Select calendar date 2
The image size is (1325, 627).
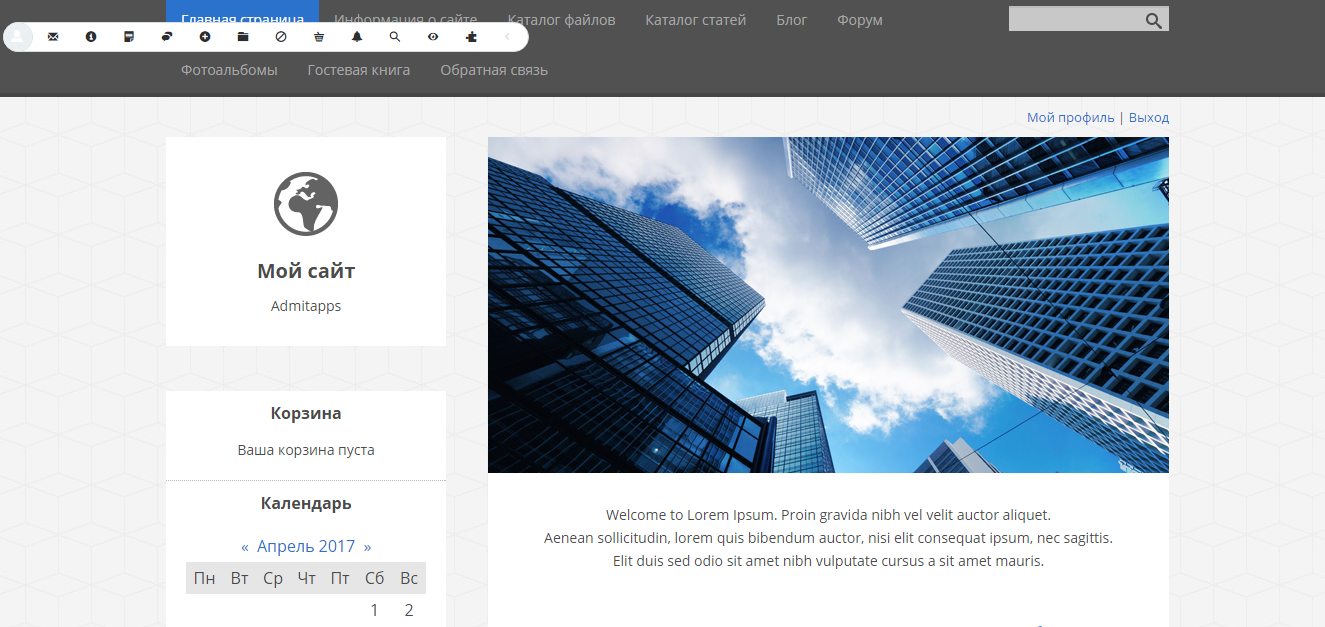tap(408, 610)
